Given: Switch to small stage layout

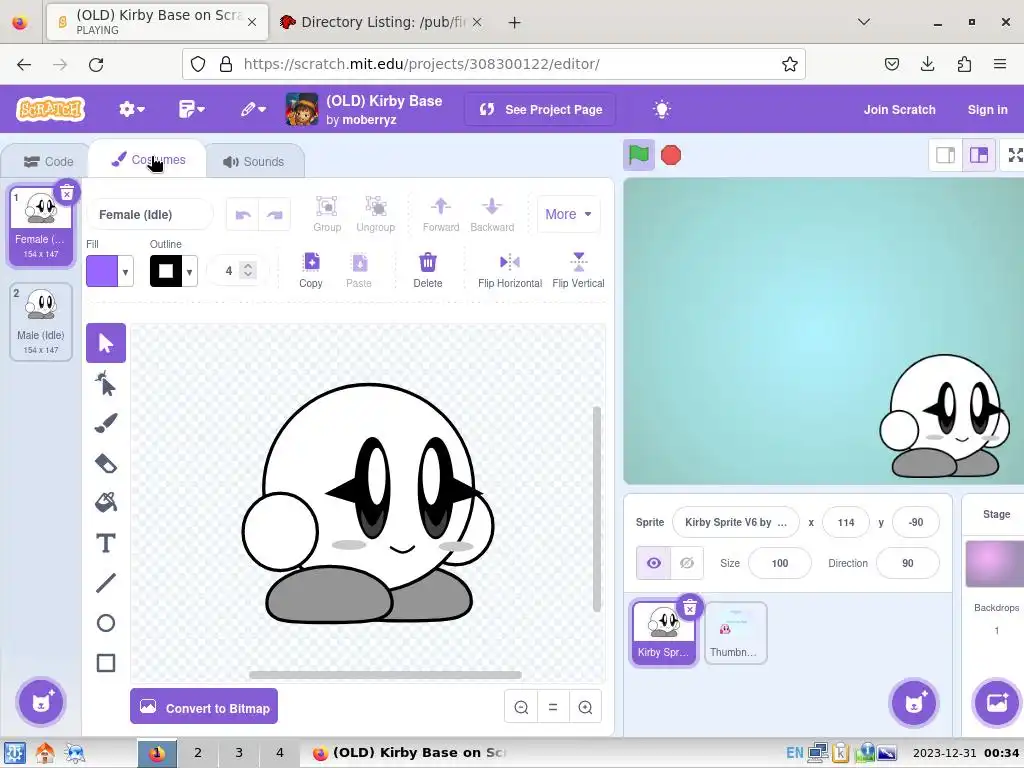Looking at the screenshot, I should coord(946,155).
